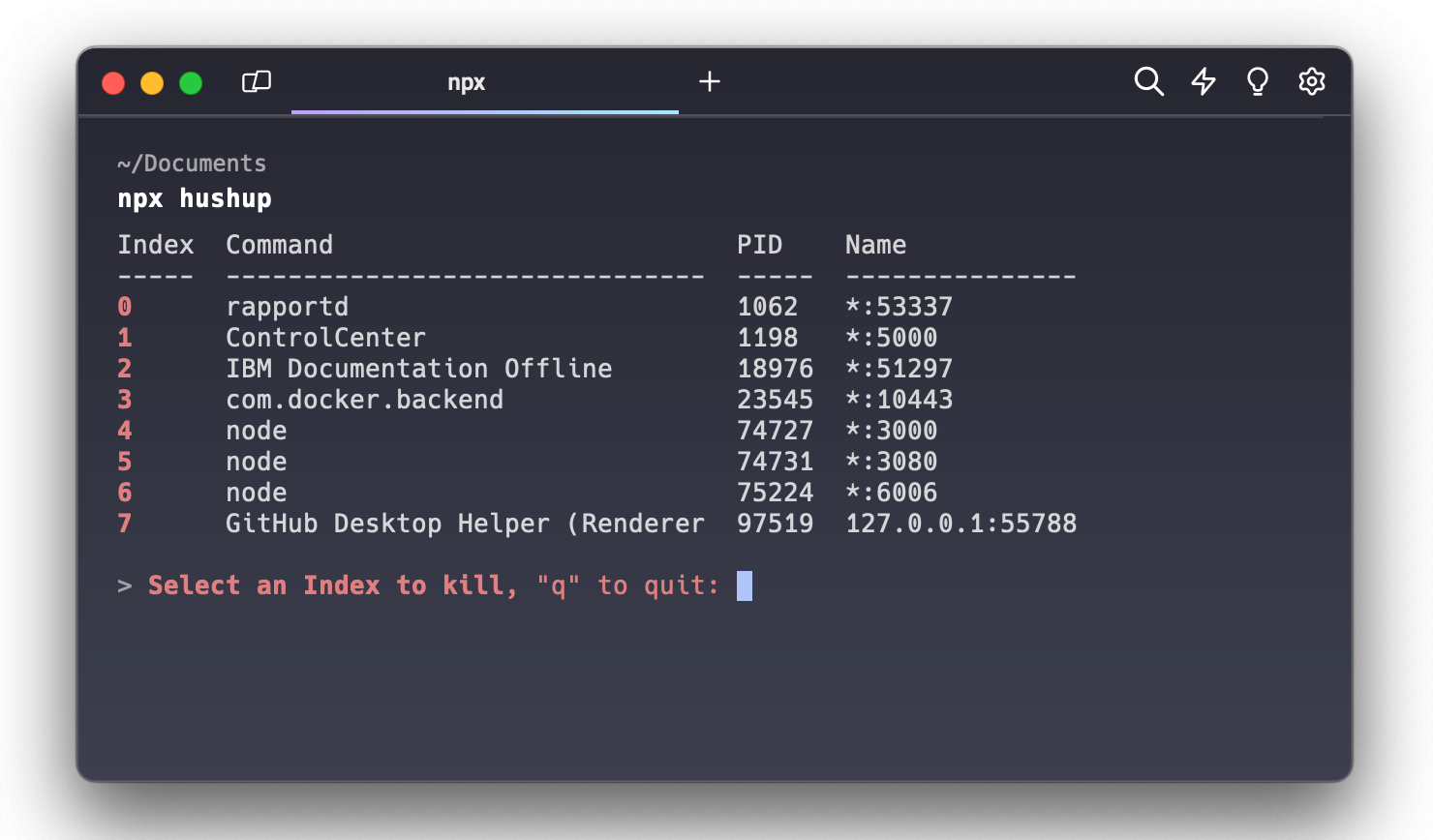Click PID "97519"

pyautogui.click(x=776, y=524)
